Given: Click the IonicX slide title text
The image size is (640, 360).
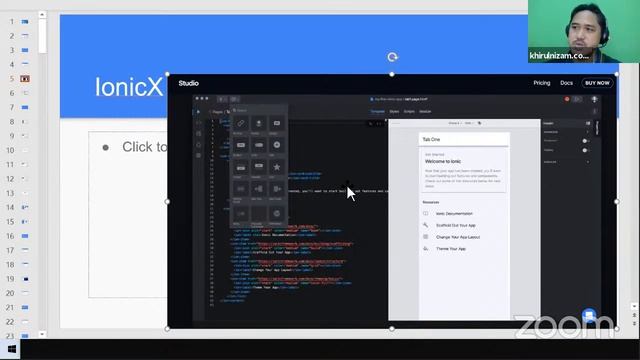Looking at the screenshot, I should pyautogui.click(x=129, y=87).
